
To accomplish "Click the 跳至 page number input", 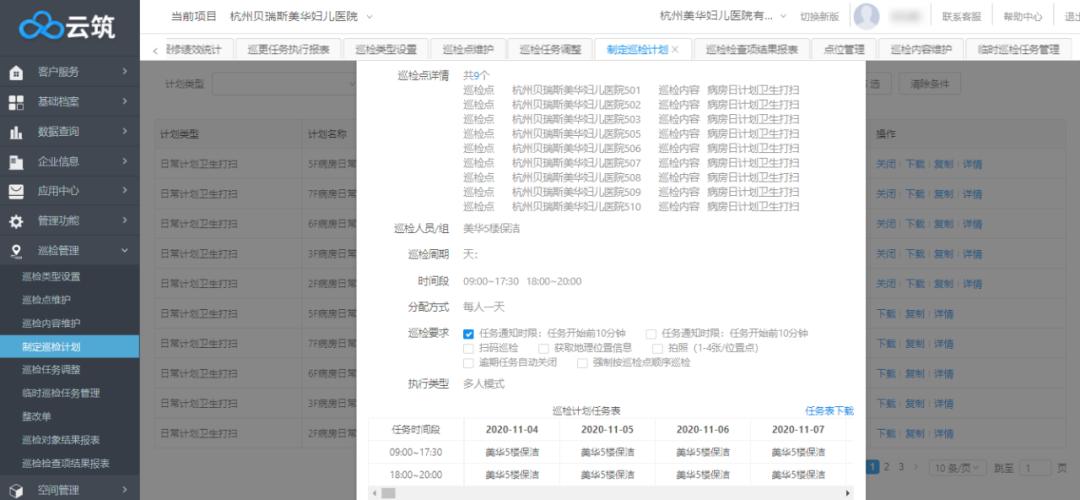I will [x=1035, y=468].
